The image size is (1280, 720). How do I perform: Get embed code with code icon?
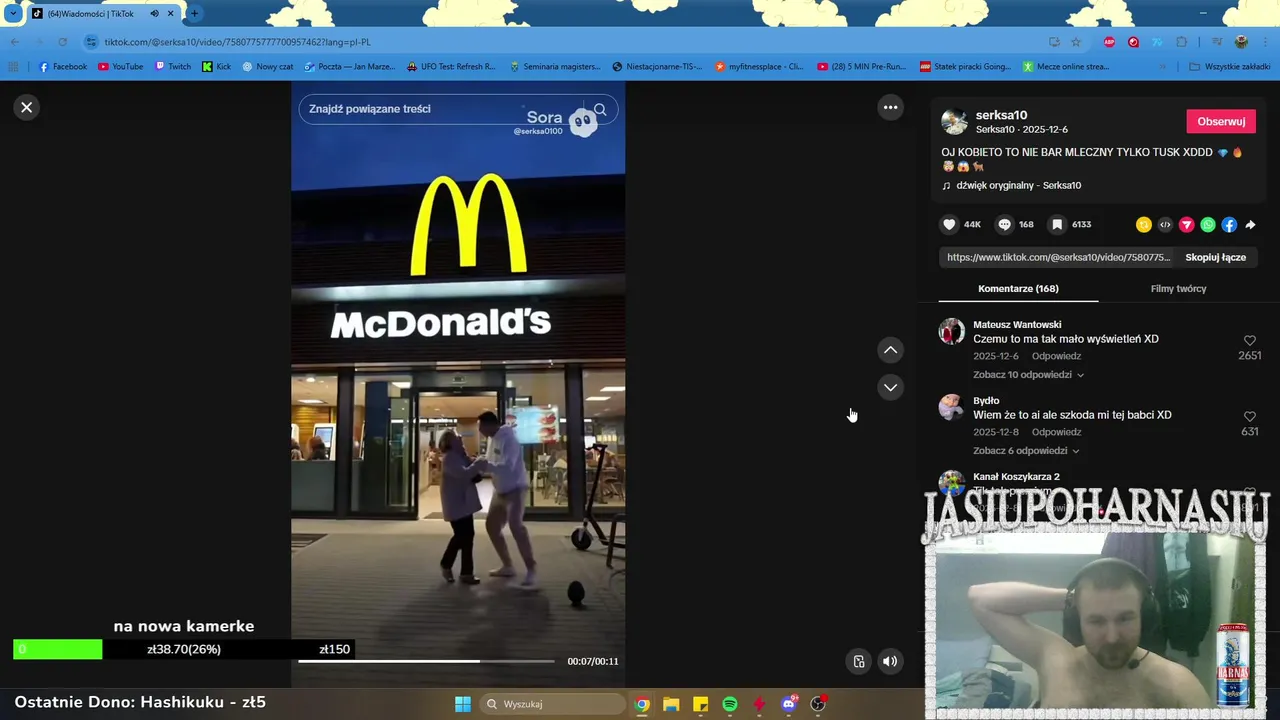(1165, 225)
